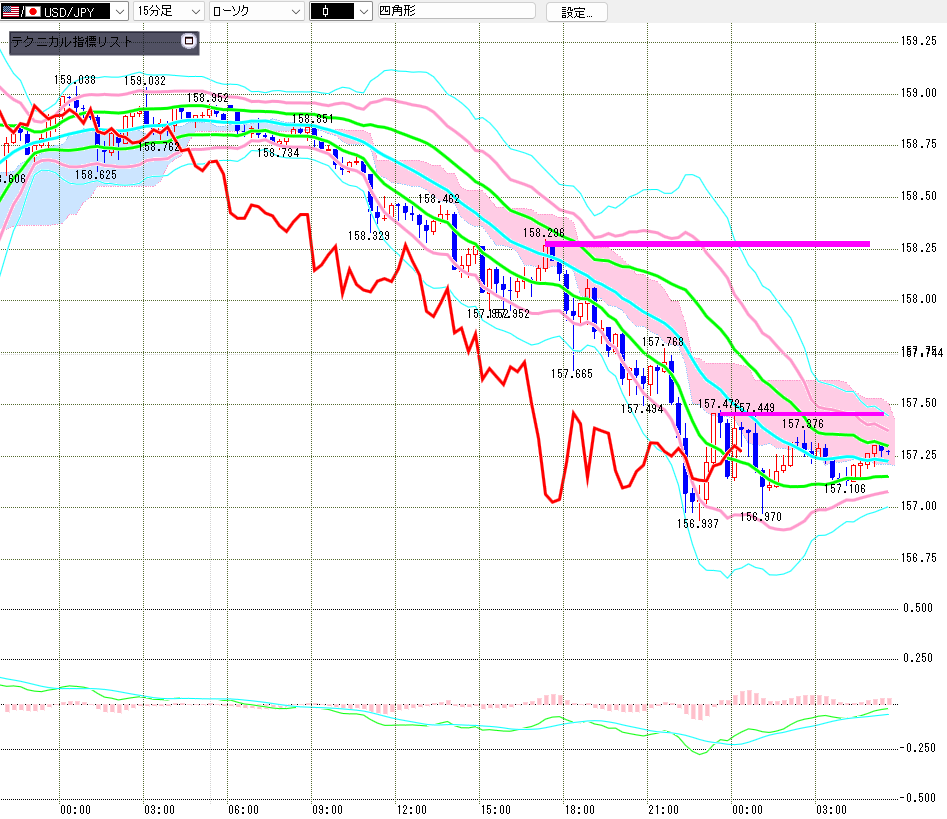The width and height of the screenshot is (947, 819).
Task: Click the 21:00 time axis label
Action: click(663, 810)
